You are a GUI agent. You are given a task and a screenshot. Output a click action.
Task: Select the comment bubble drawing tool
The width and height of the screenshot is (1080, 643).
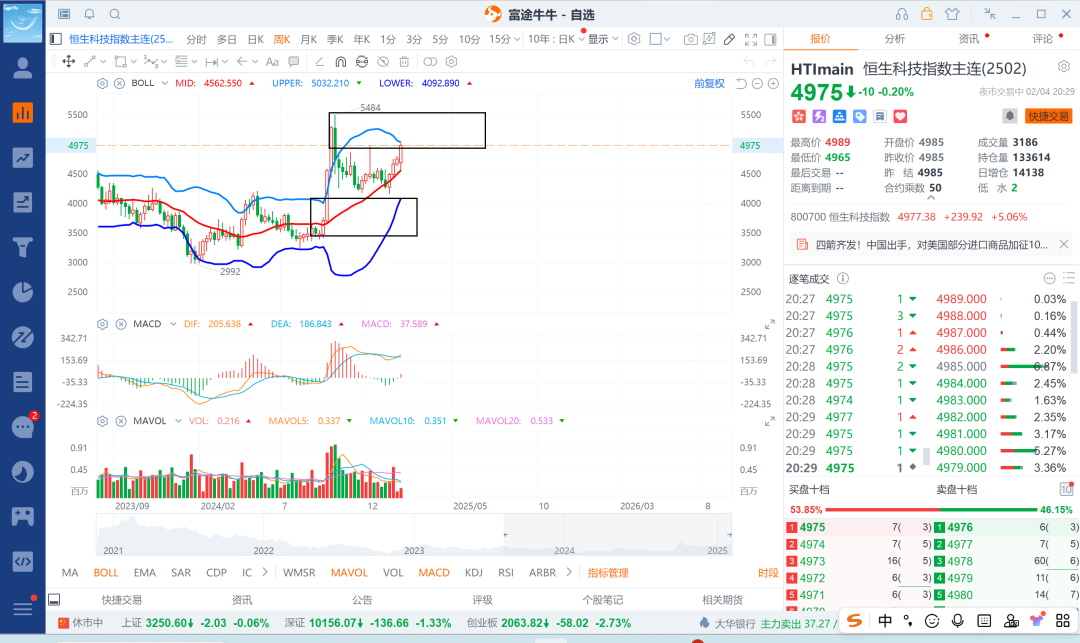pos(293,61)
